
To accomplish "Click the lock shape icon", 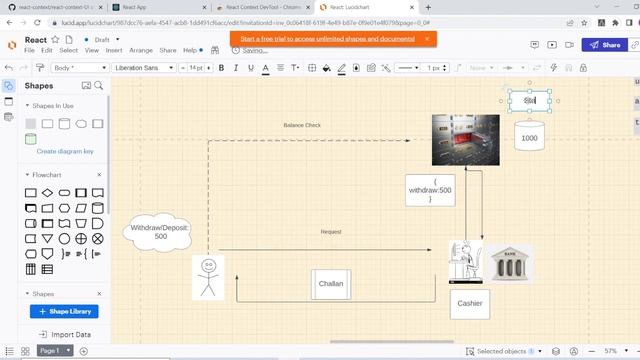I will 583,68.
